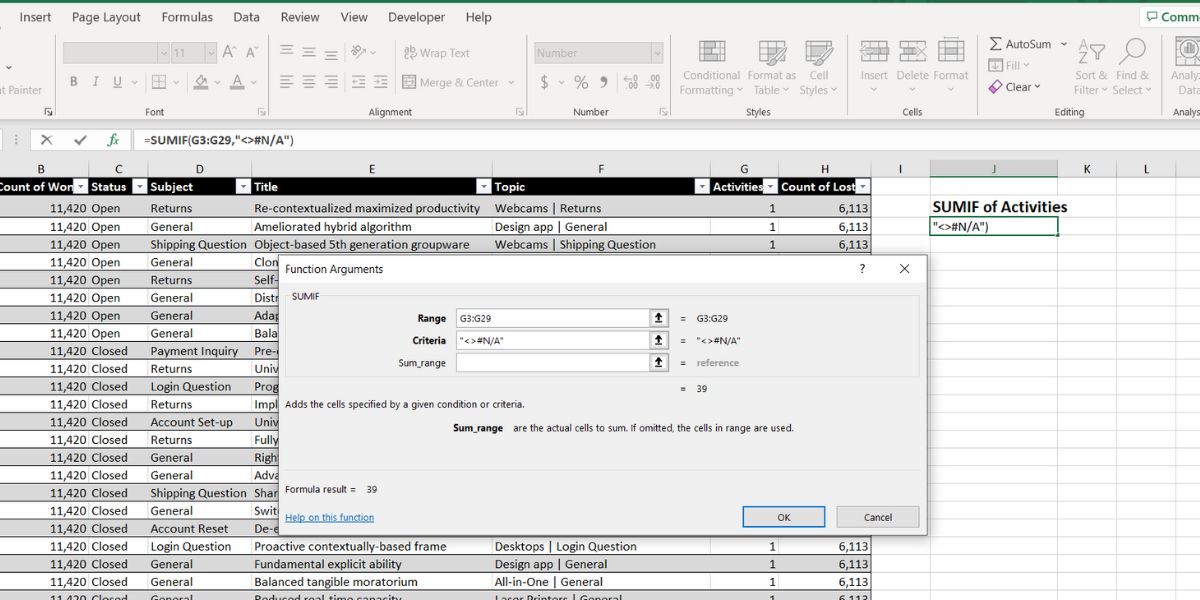Click OK in Function Arguments dialog
The height and width of the screenshot is (600, 1200).
(784, 517)
